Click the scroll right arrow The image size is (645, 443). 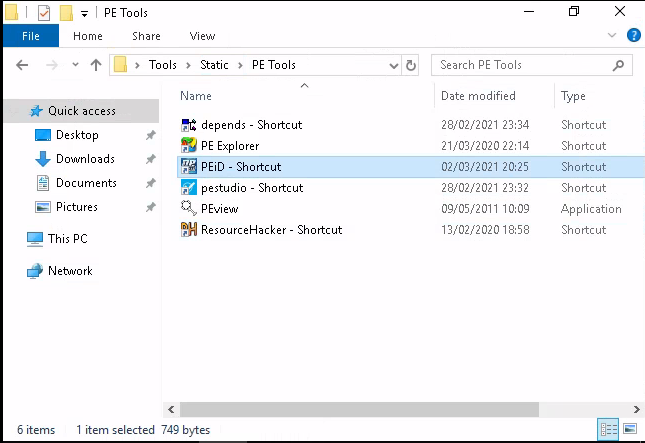[636, 409]
